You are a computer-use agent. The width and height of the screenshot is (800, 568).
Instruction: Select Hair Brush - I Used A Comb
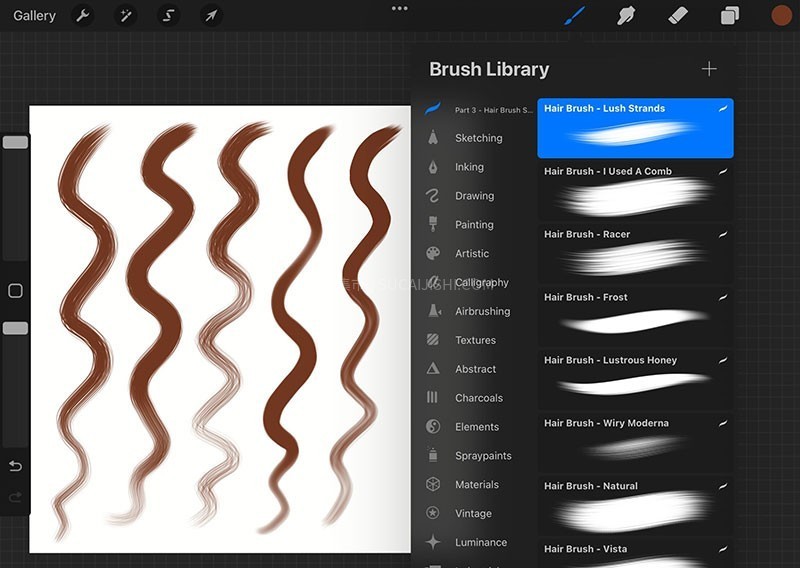click(x=635, y=191)
